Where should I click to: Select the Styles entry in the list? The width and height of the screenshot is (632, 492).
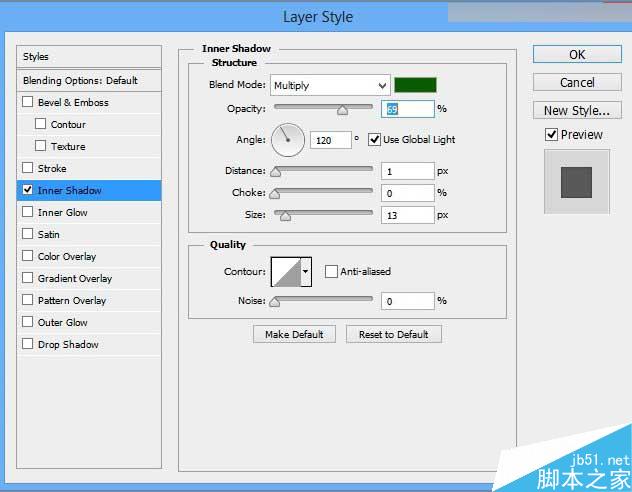pos(89,57)
